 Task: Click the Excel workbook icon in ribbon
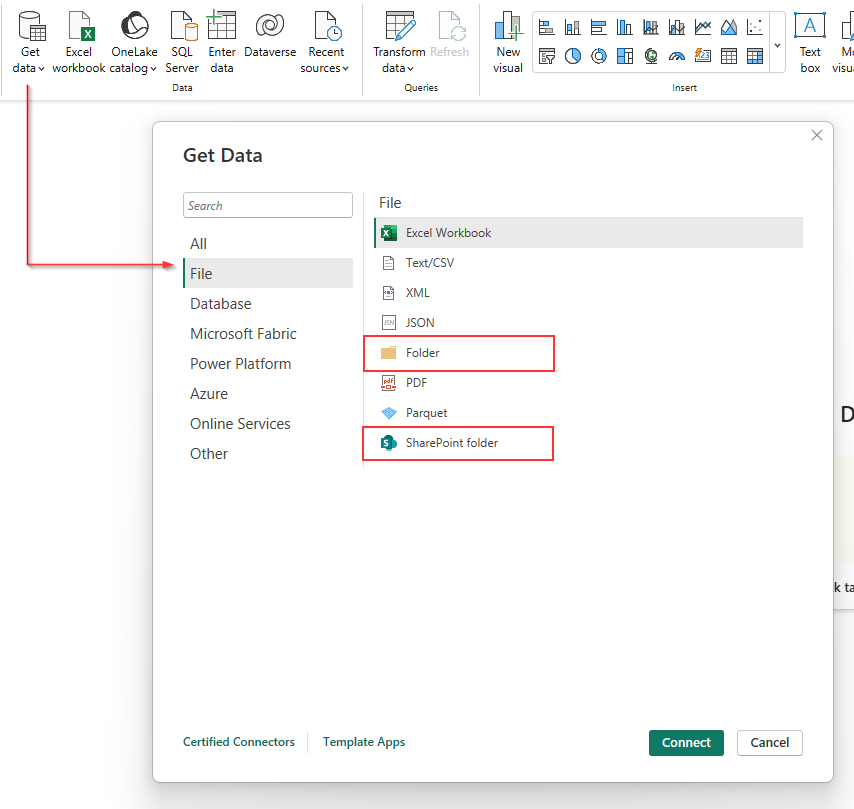point(79,27)
